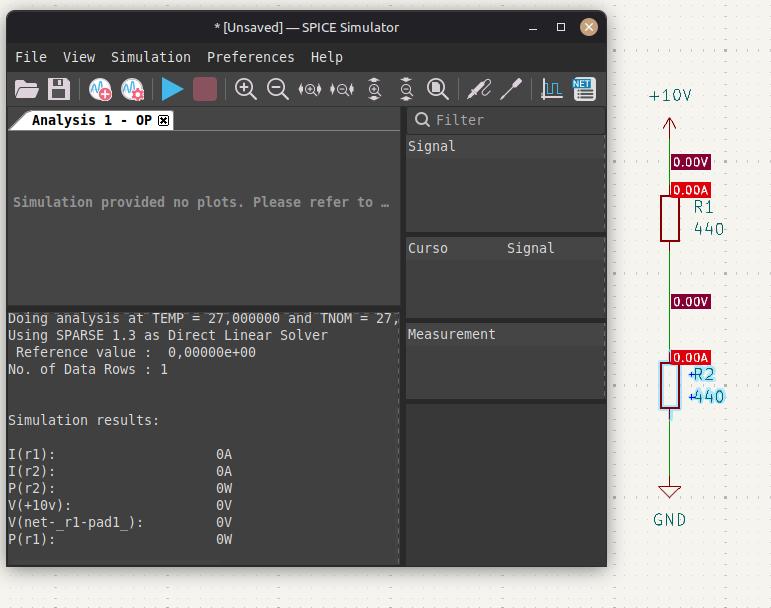This screenshot has width=771, height=608.
Task: Open the Preferences menu
Action: coord(250,57)
